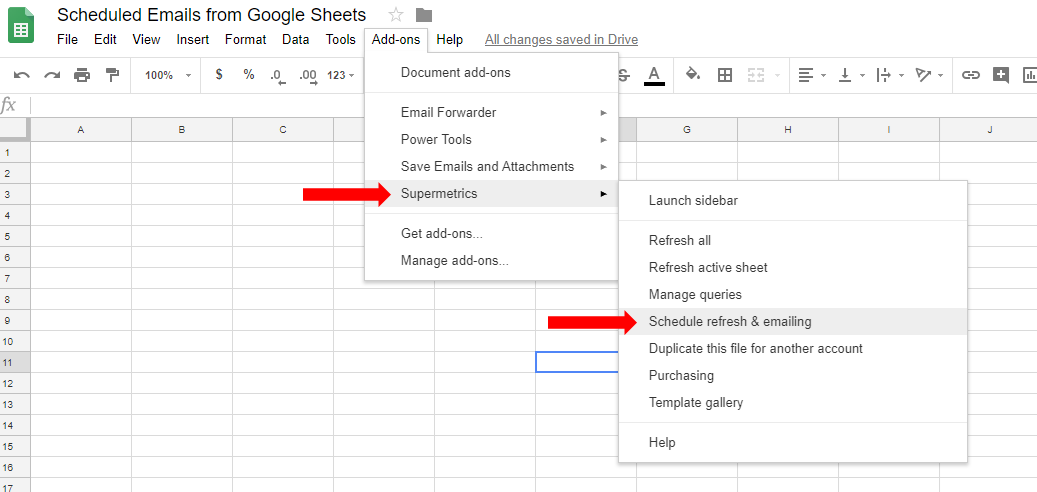The height and width of the screenshot is (492, 1037).
Task: Select the Supermetrics menu entry
Action: pyautogui.click(x=491, y=194)
